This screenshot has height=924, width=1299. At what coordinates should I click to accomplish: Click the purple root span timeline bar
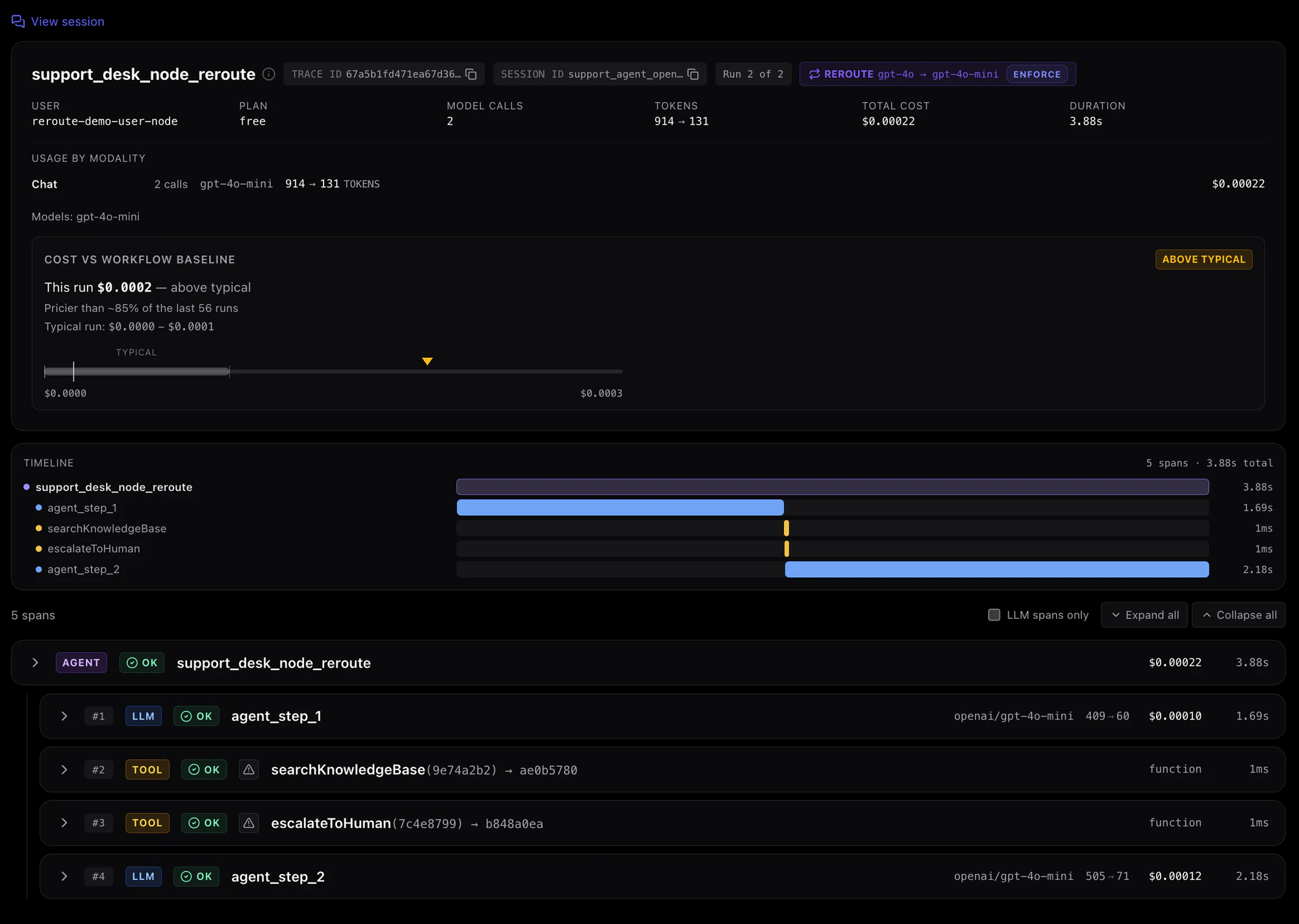[x=833, y=487]
